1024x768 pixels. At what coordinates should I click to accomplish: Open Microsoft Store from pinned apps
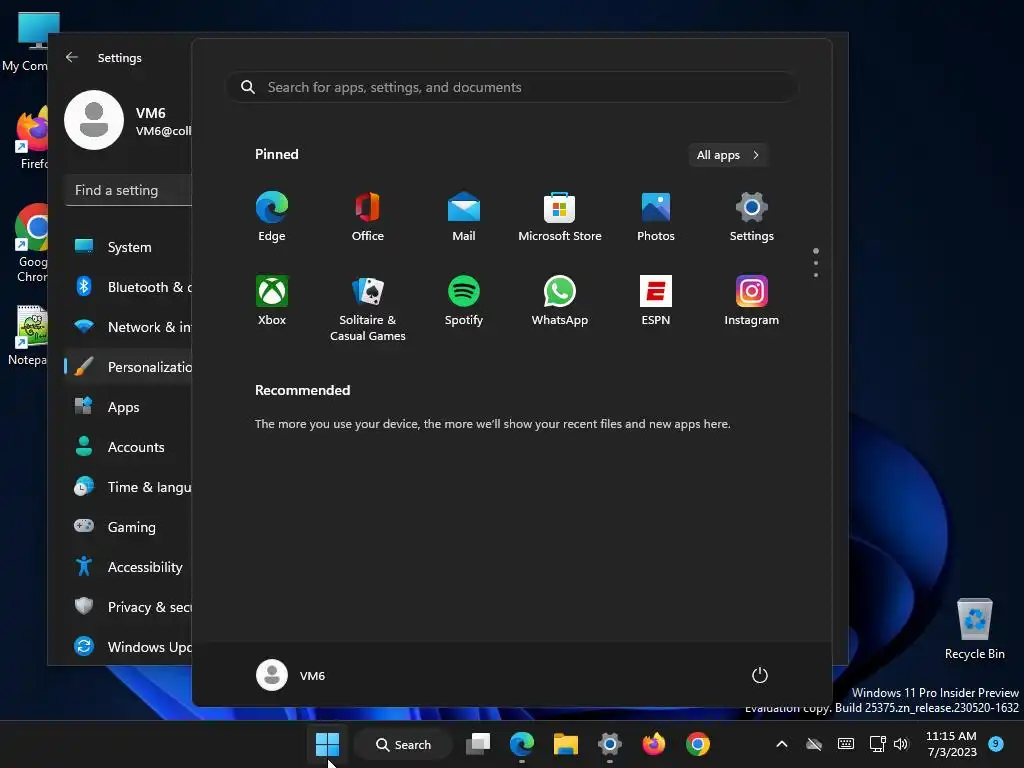560,217
